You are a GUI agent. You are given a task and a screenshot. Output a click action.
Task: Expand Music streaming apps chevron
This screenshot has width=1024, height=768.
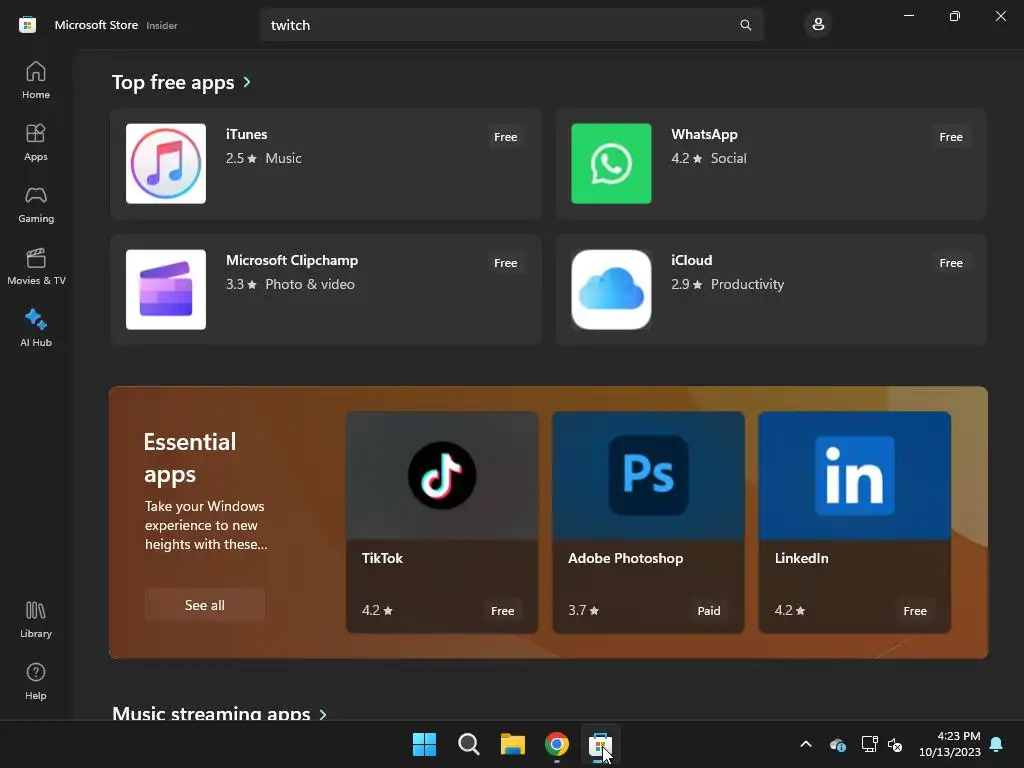pyautogui.click(x=323, y=714)
